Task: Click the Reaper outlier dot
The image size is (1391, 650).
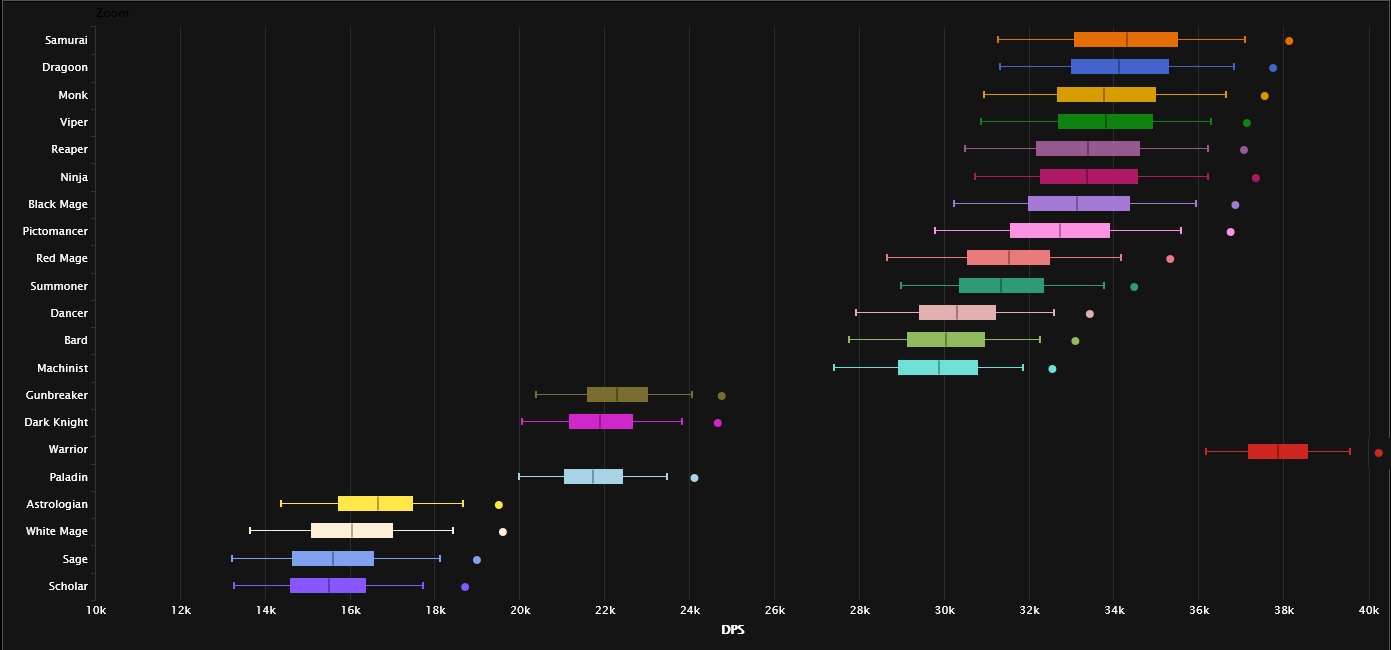Action: (x=1244, y=150)
